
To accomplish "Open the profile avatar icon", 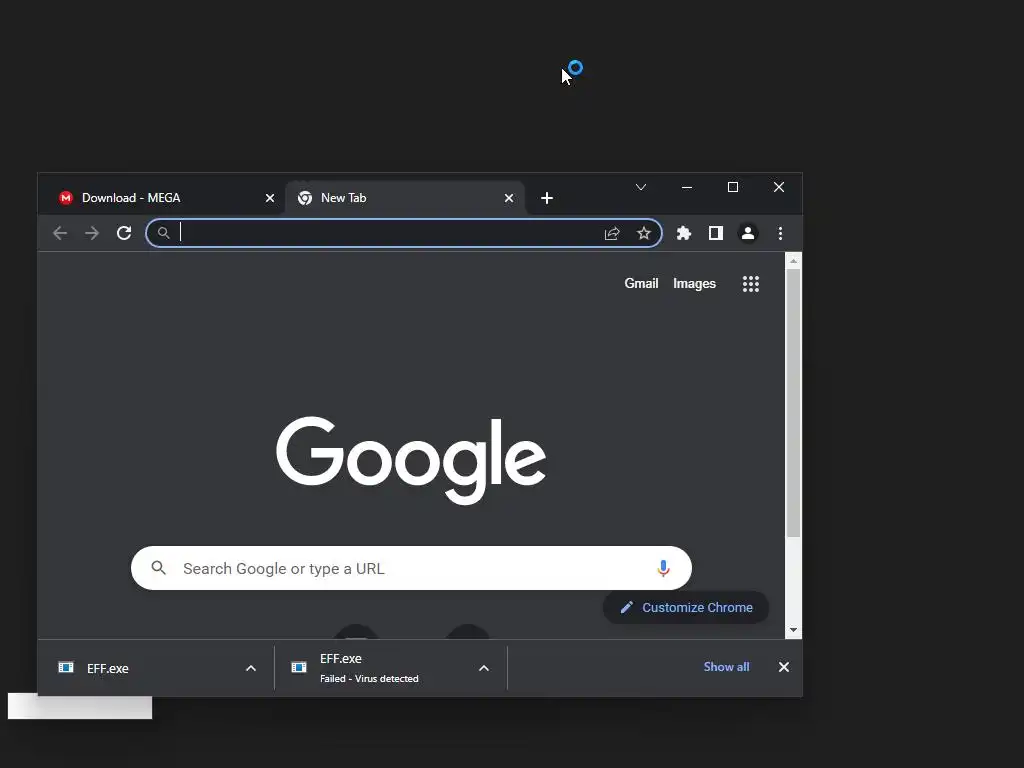I will [748, 233].
